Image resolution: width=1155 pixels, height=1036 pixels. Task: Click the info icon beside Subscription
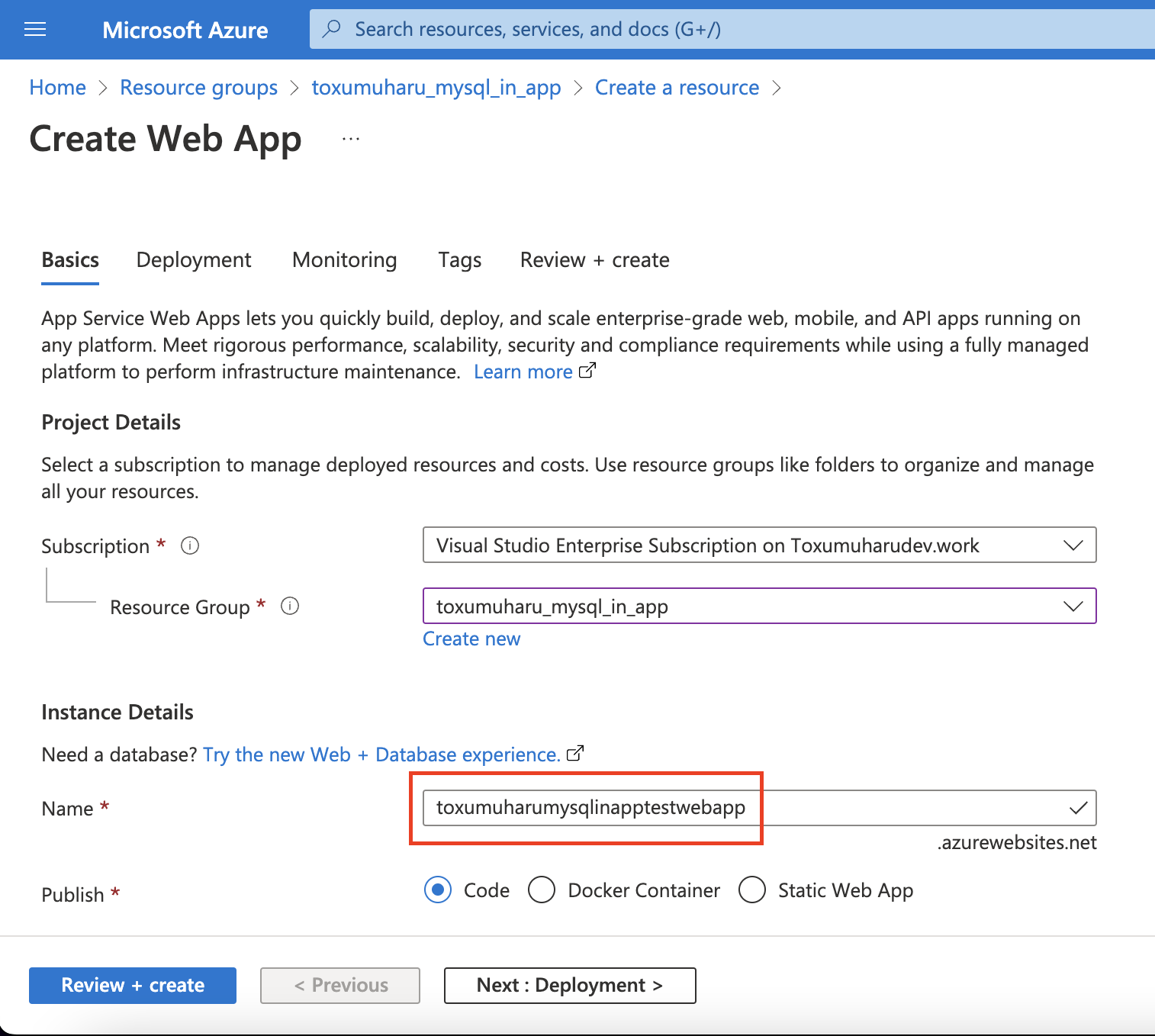coord(189,545)
